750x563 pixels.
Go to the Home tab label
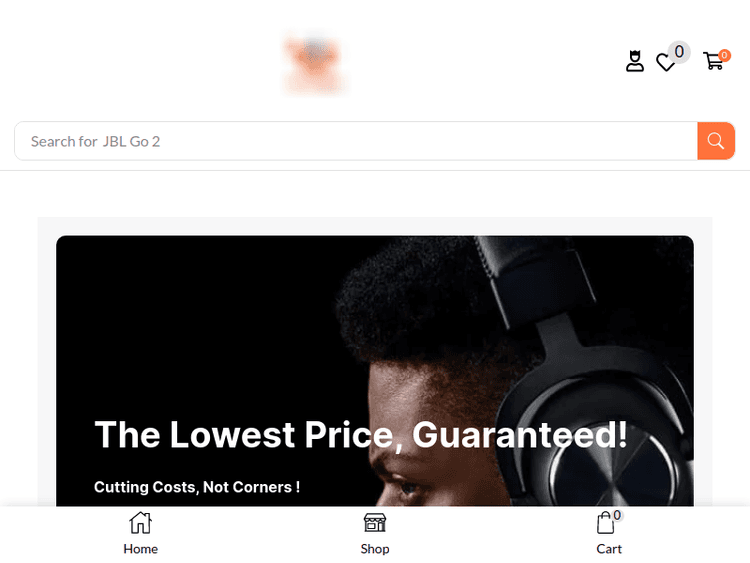click(141, 549)
